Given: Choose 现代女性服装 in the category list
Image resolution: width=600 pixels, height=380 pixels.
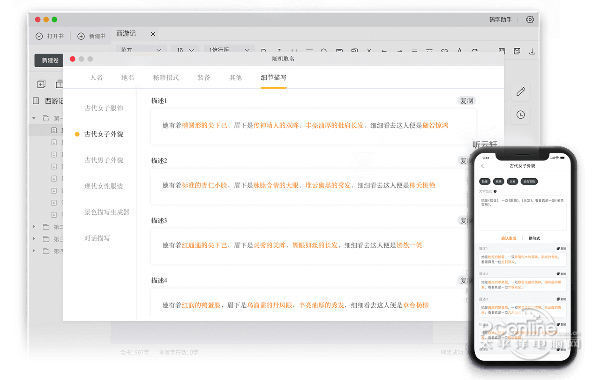Looking at the screenshot, I should click(x=104, y=186).
